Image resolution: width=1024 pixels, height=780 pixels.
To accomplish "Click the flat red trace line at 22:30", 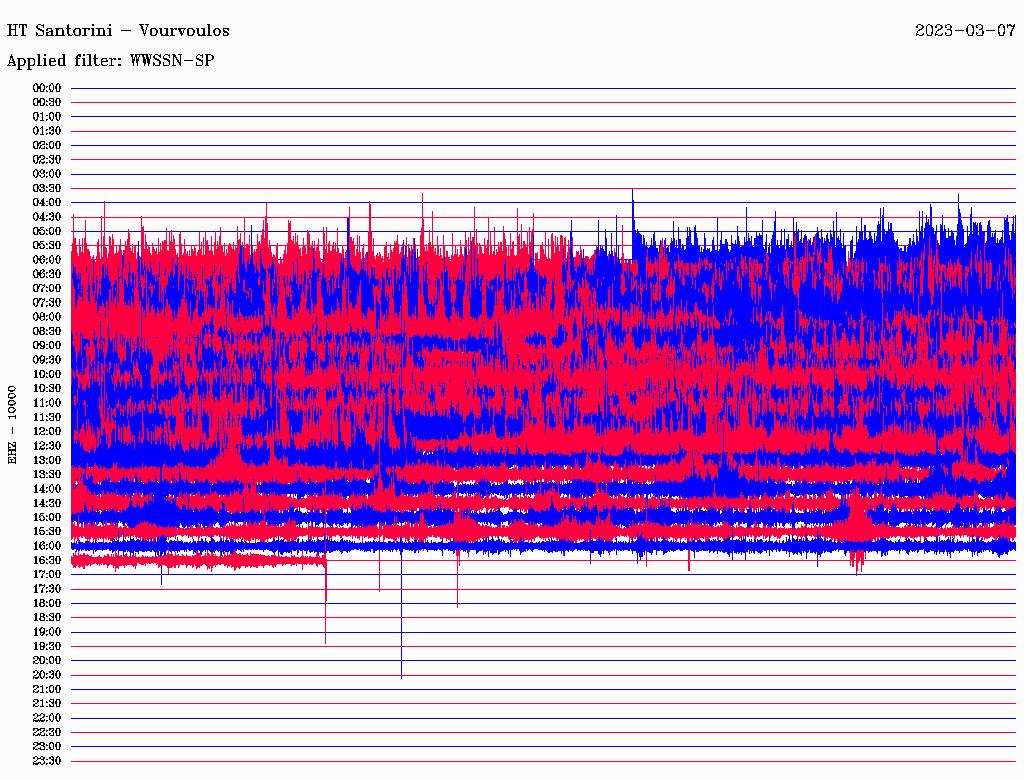I will tap(540, 732).
